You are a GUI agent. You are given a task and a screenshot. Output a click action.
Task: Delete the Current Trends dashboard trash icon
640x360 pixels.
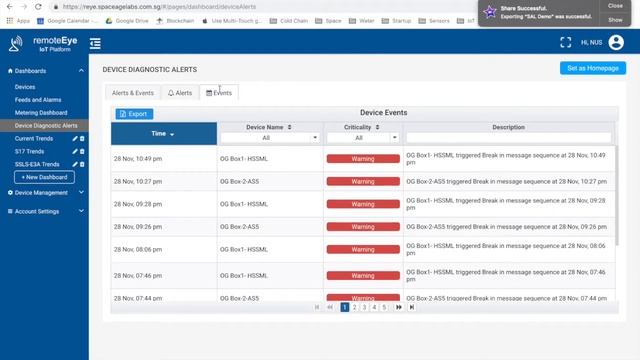[x=82, y=139]
